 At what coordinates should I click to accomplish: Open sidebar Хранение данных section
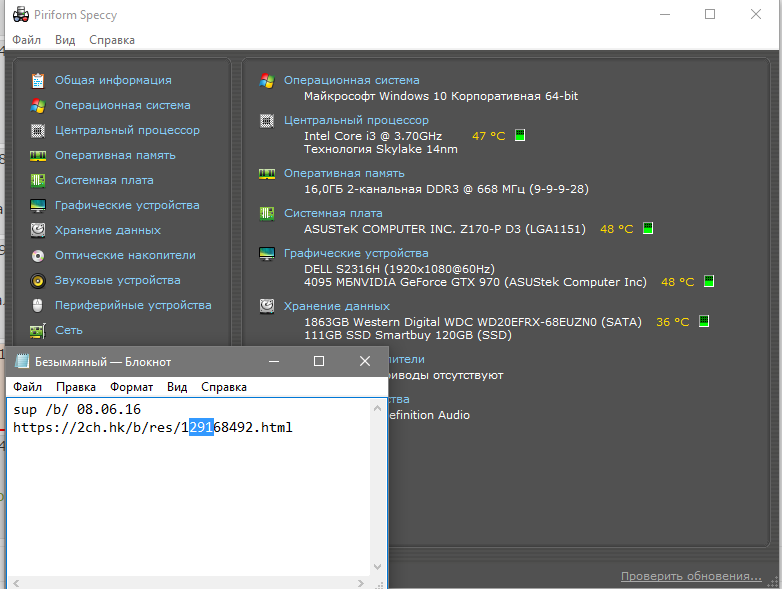[108, 230]
